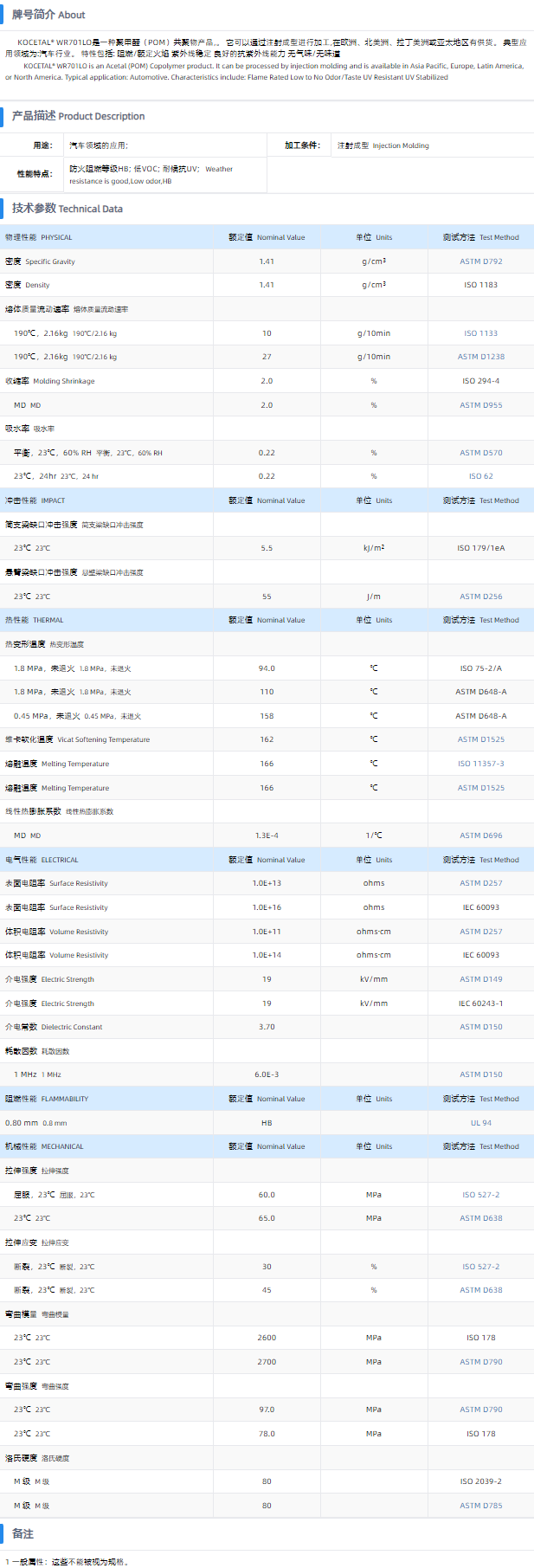This screenshot has height=1568, width=534.
Task: Click the 技术参数 Technical Data heading
Action: 68,209
